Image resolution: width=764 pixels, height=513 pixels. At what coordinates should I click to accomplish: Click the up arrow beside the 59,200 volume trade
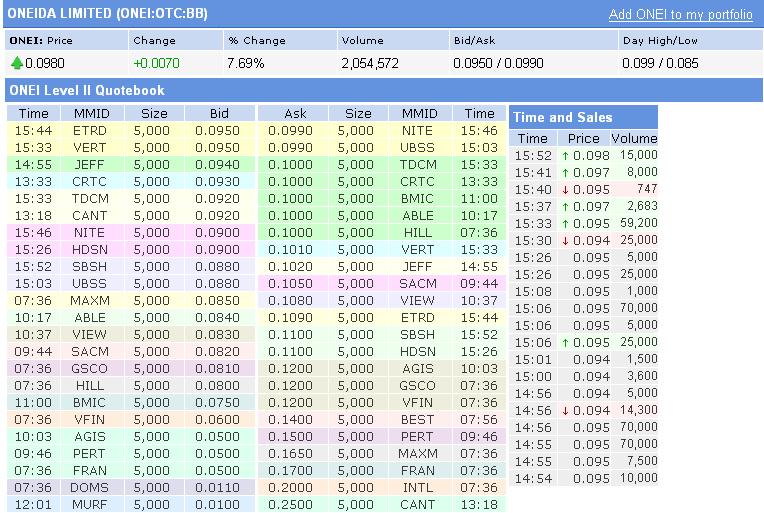[x=565, y=224]
